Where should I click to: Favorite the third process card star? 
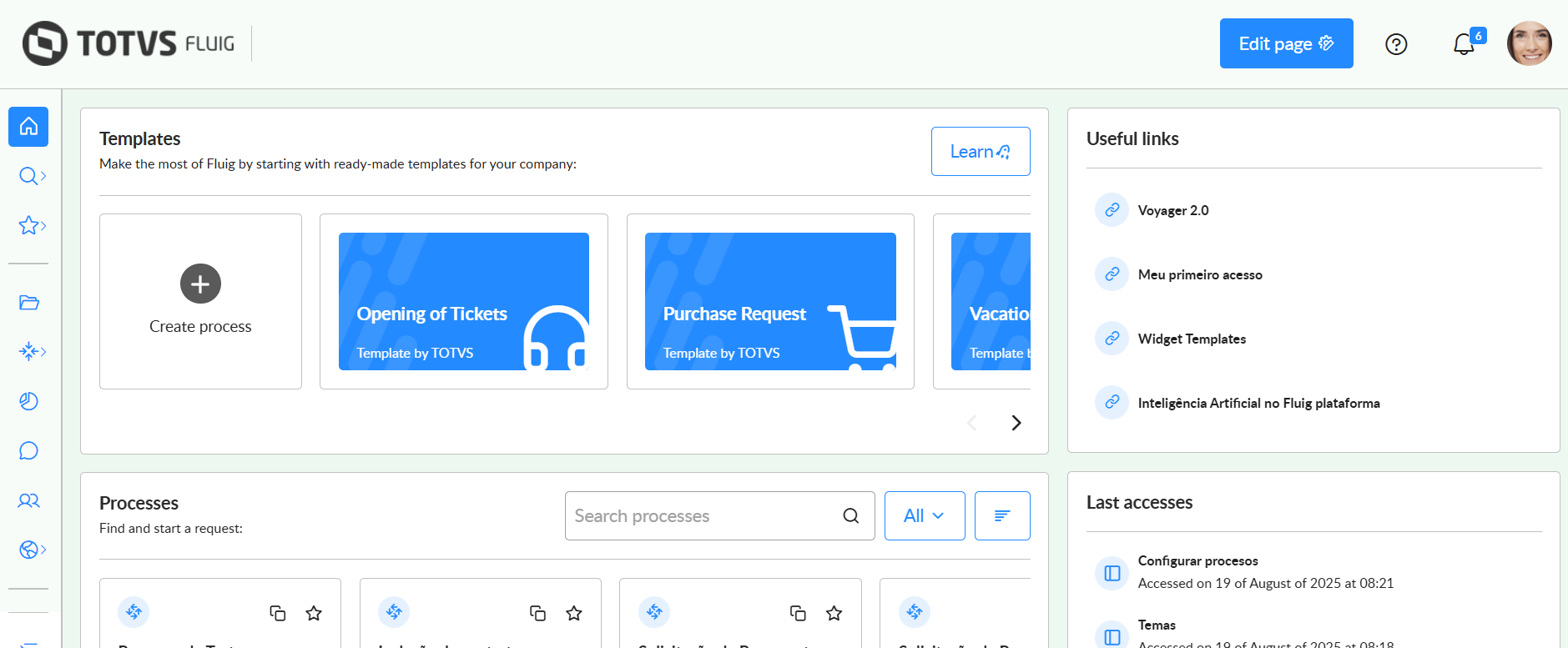point(834,614)
